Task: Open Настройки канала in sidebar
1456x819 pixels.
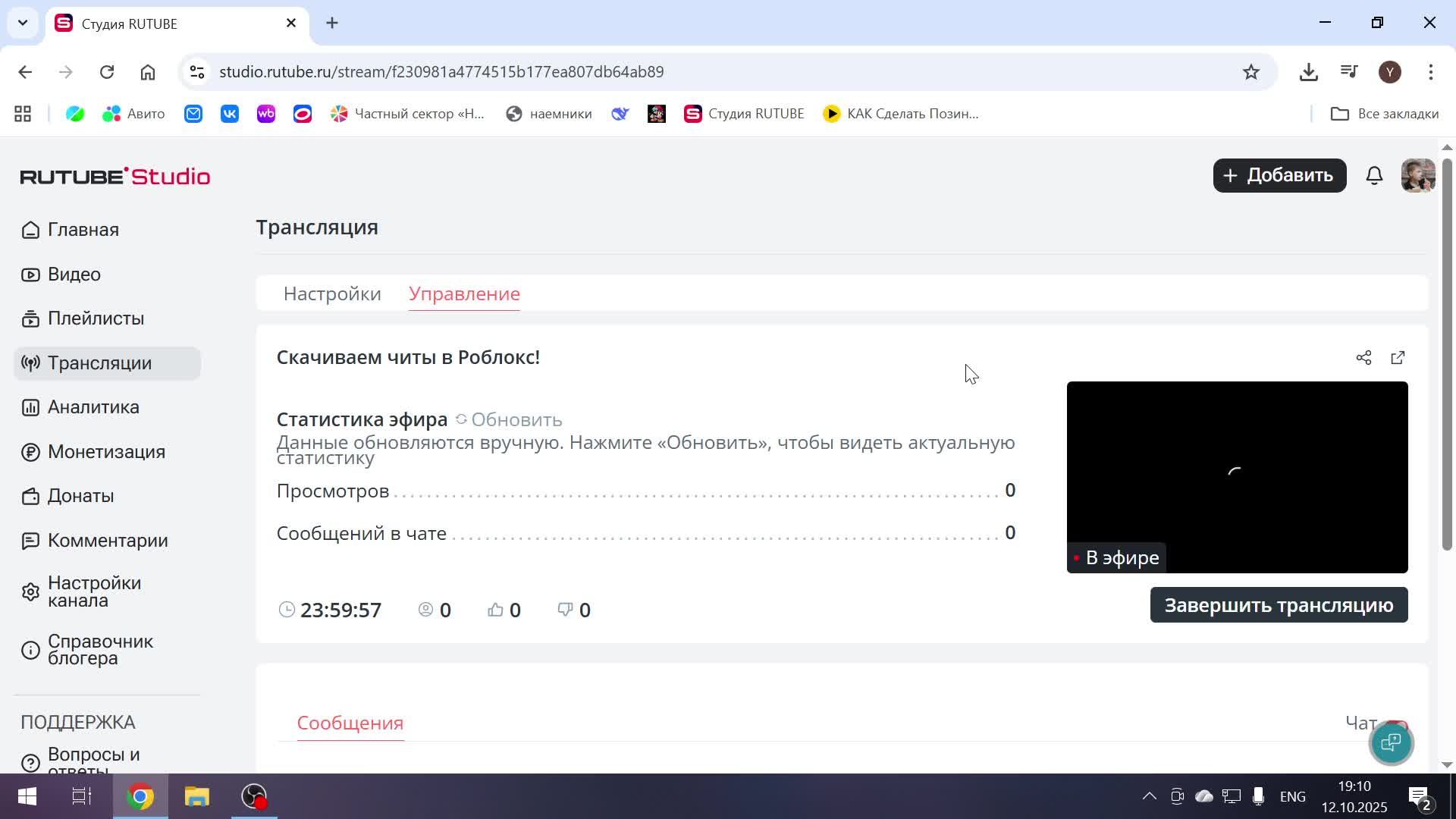Action: [94, 591]
